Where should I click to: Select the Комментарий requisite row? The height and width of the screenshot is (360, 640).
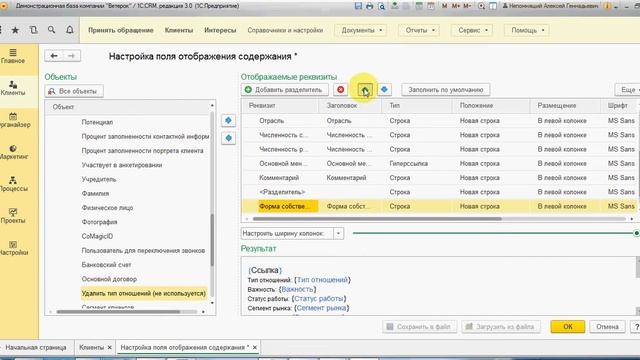439,178
